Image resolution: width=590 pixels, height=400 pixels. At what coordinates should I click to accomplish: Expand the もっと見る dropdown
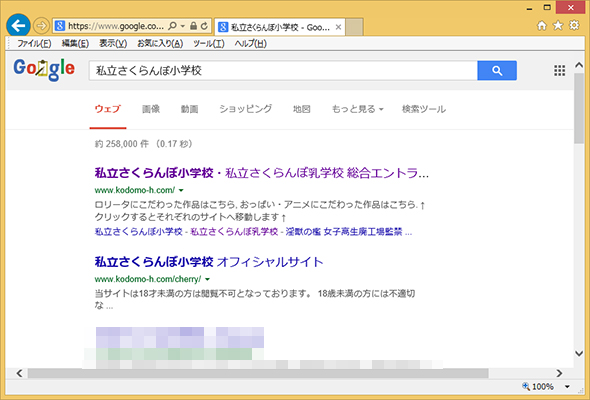357,109
